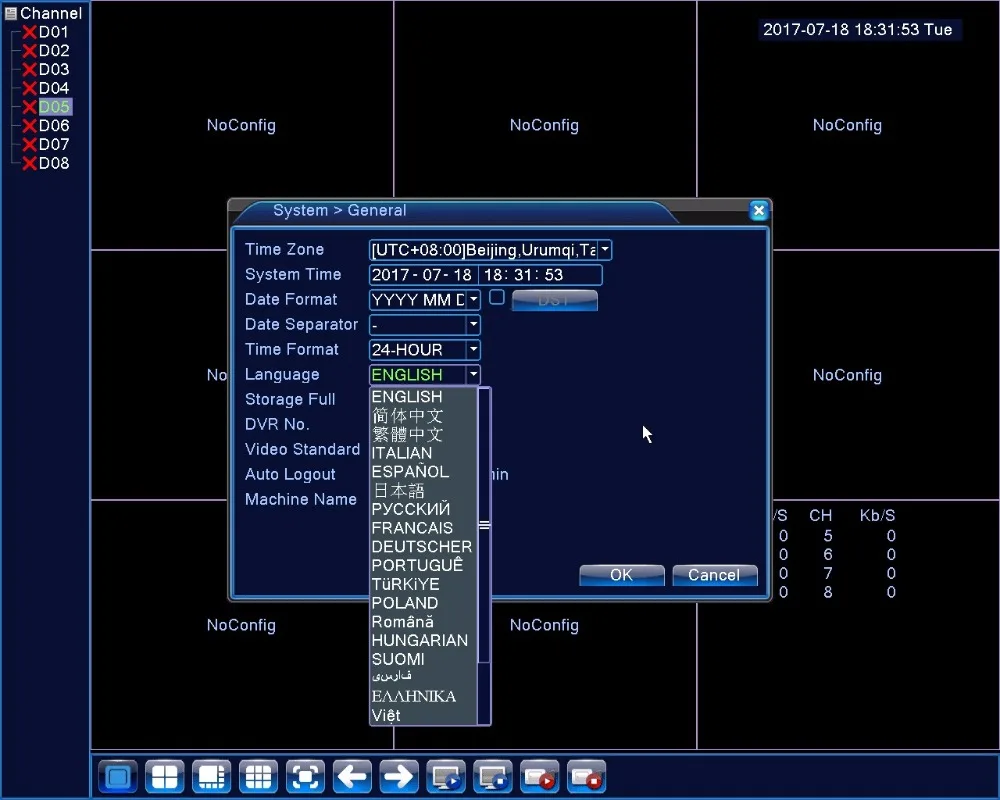Click red X icon next to D01
The image size is (1000, 800).
tap(29, 32)
